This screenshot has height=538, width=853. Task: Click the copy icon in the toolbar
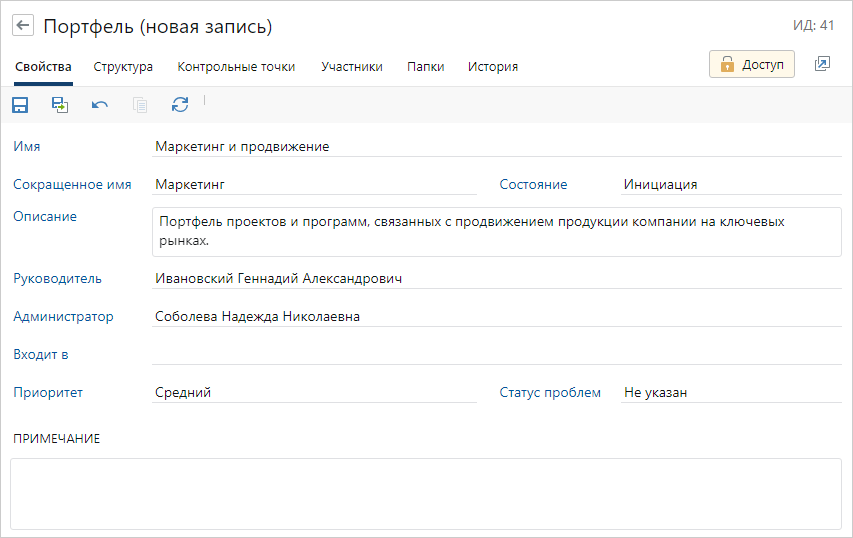[x=140, y=104]
